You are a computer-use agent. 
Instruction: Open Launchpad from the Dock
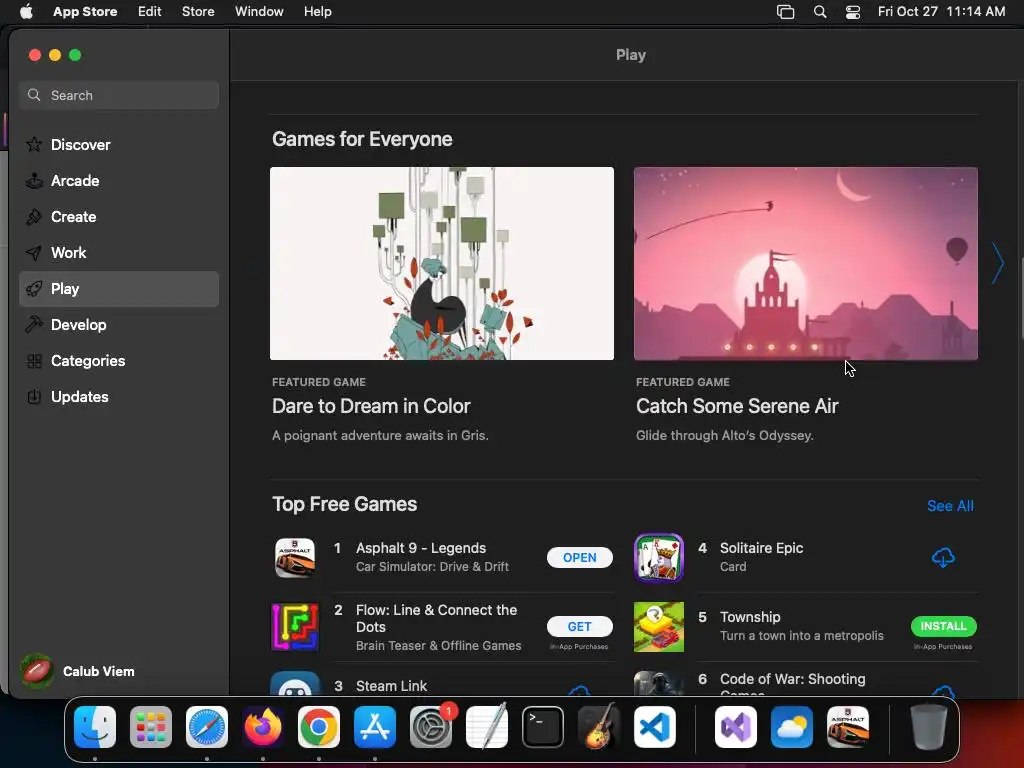click(151, 727)
